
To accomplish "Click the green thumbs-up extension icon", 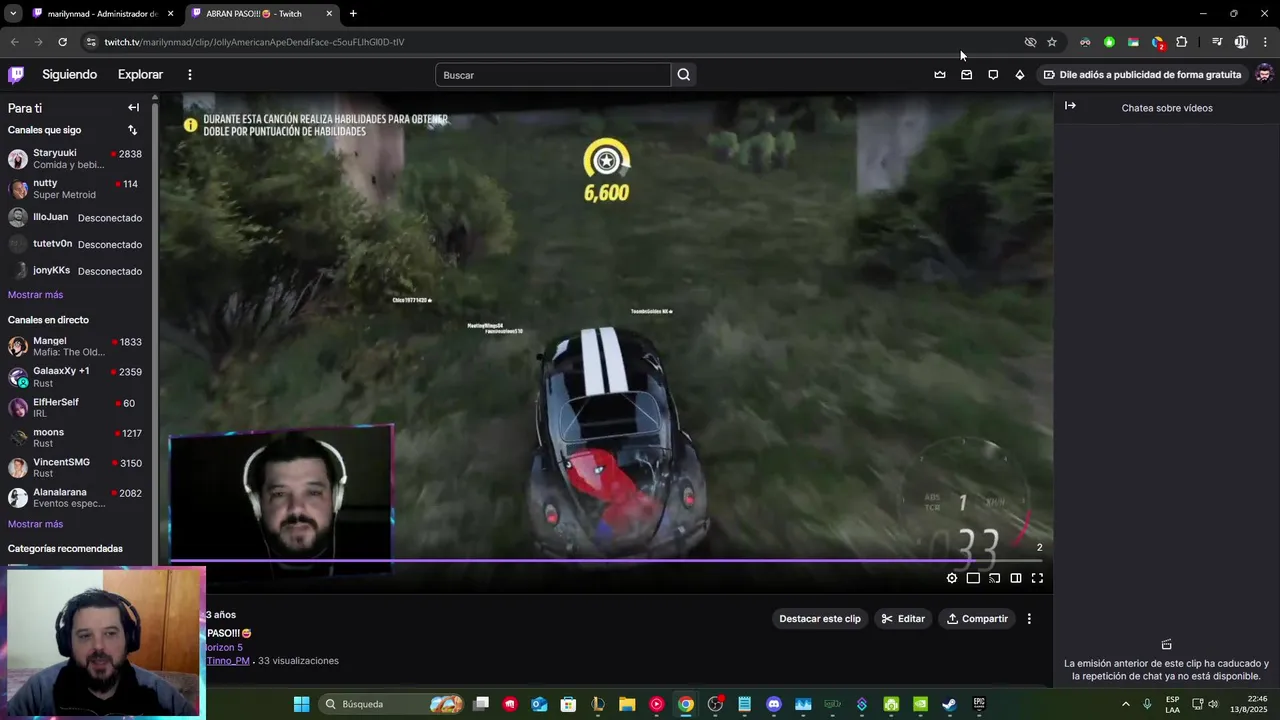I will [x=1109, y=42].
